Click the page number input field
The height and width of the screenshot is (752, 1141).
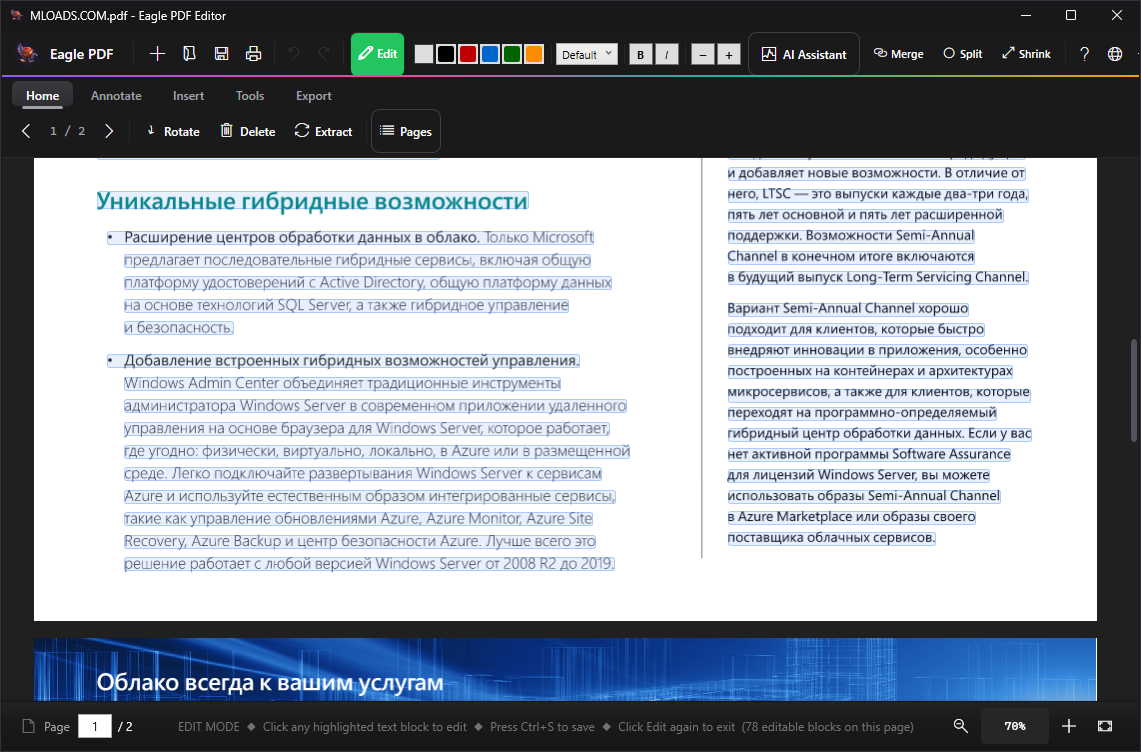point(95,727)
